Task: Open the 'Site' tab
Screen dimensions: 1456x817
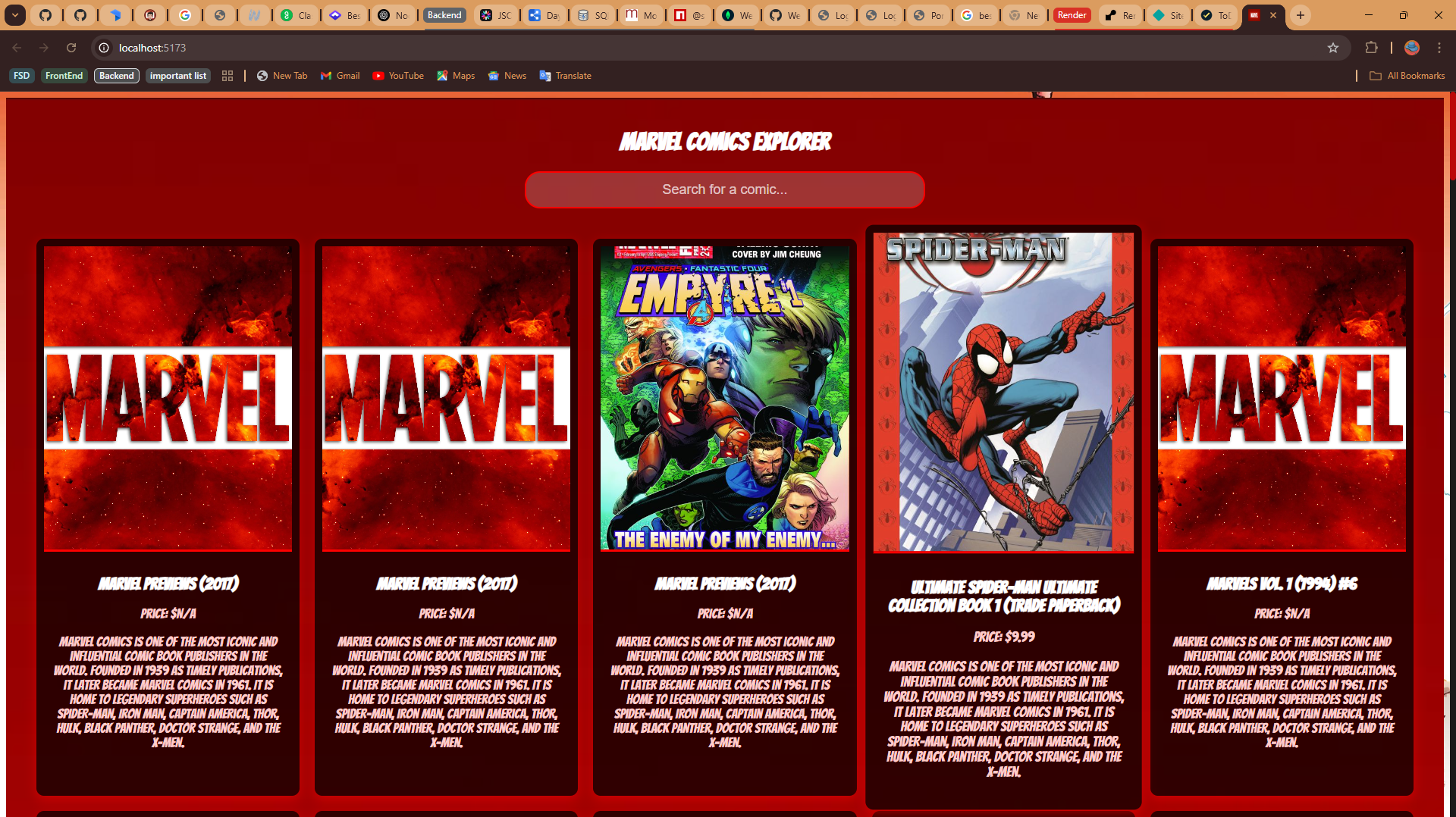Action: [1168, 15]
